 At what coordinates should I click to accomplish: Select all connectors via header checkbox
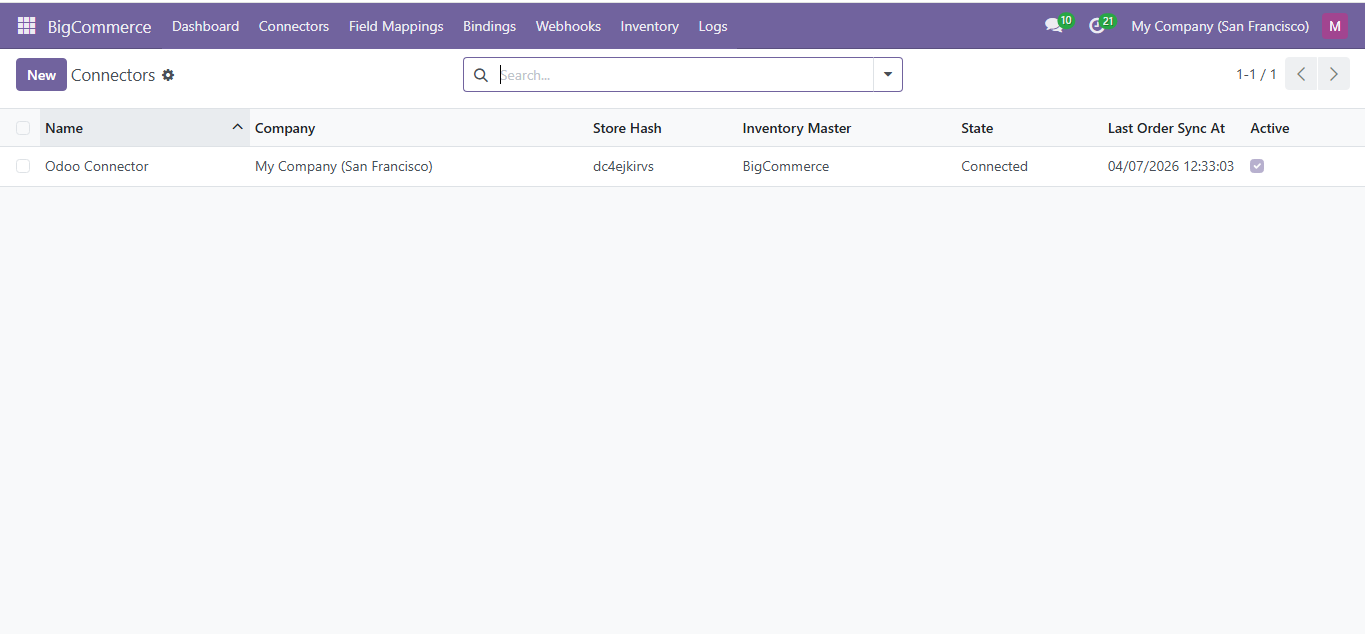pyautogui.click(x=23, y=128)
